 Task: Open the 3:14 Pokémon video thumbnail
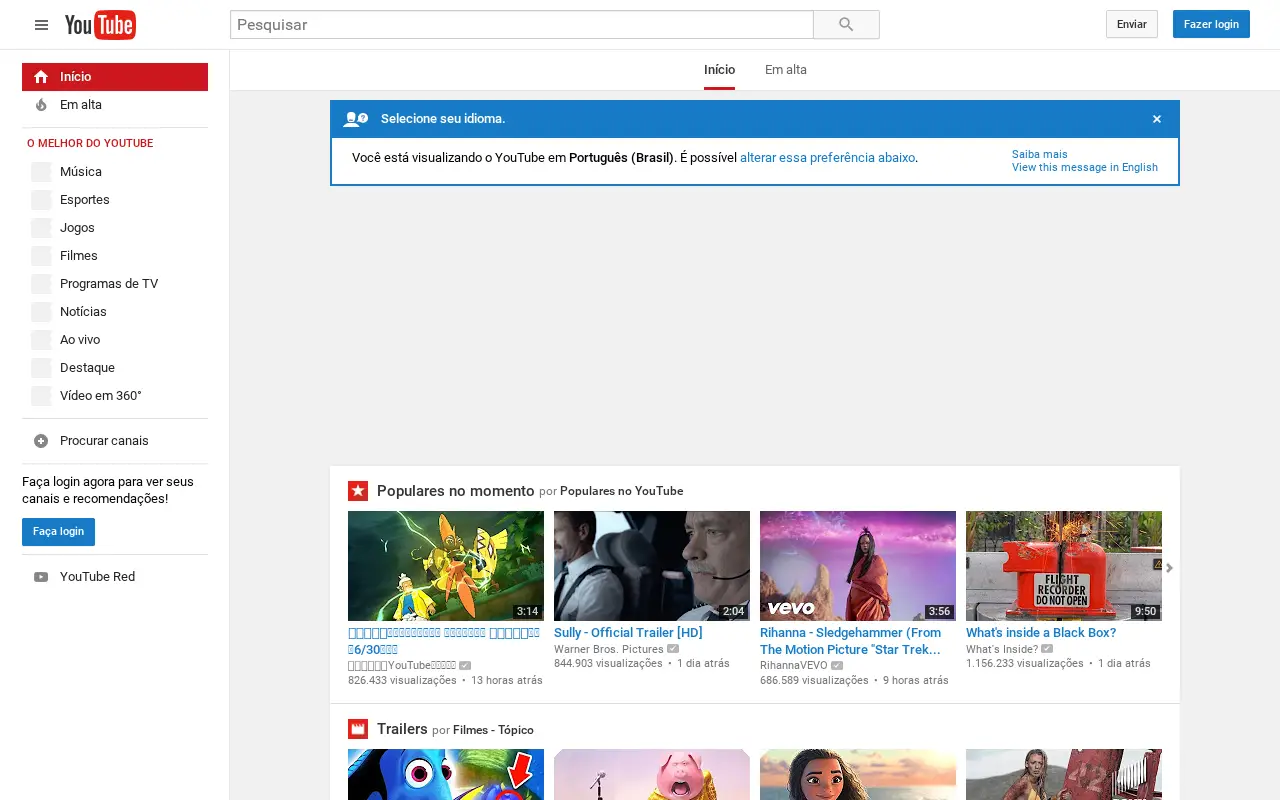[446, 566]
